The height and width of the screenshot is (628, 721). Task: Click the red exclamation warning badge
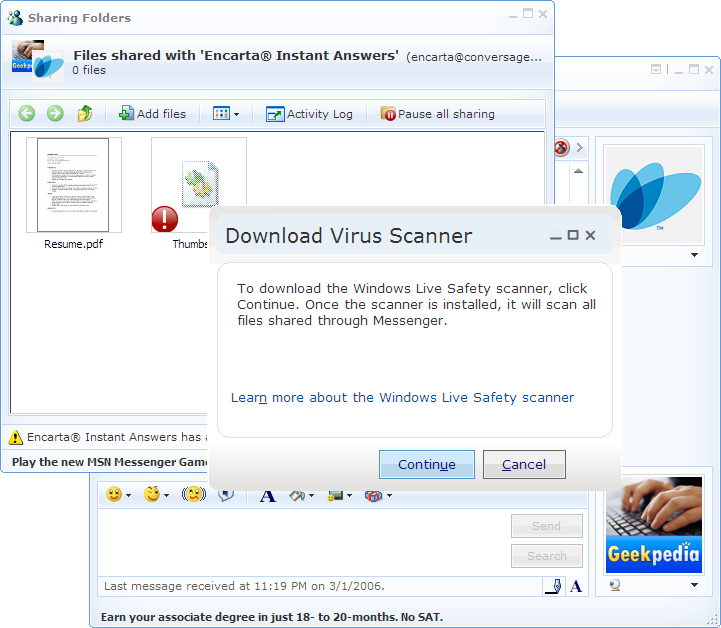165,219
